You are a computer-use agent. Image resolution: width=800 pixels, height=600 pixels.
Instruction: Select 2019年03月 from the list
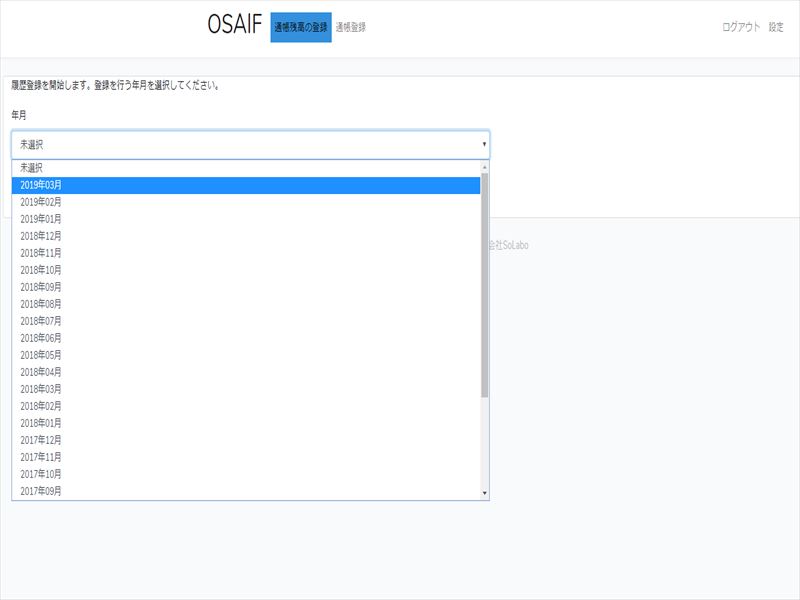[x=246, y=185]
